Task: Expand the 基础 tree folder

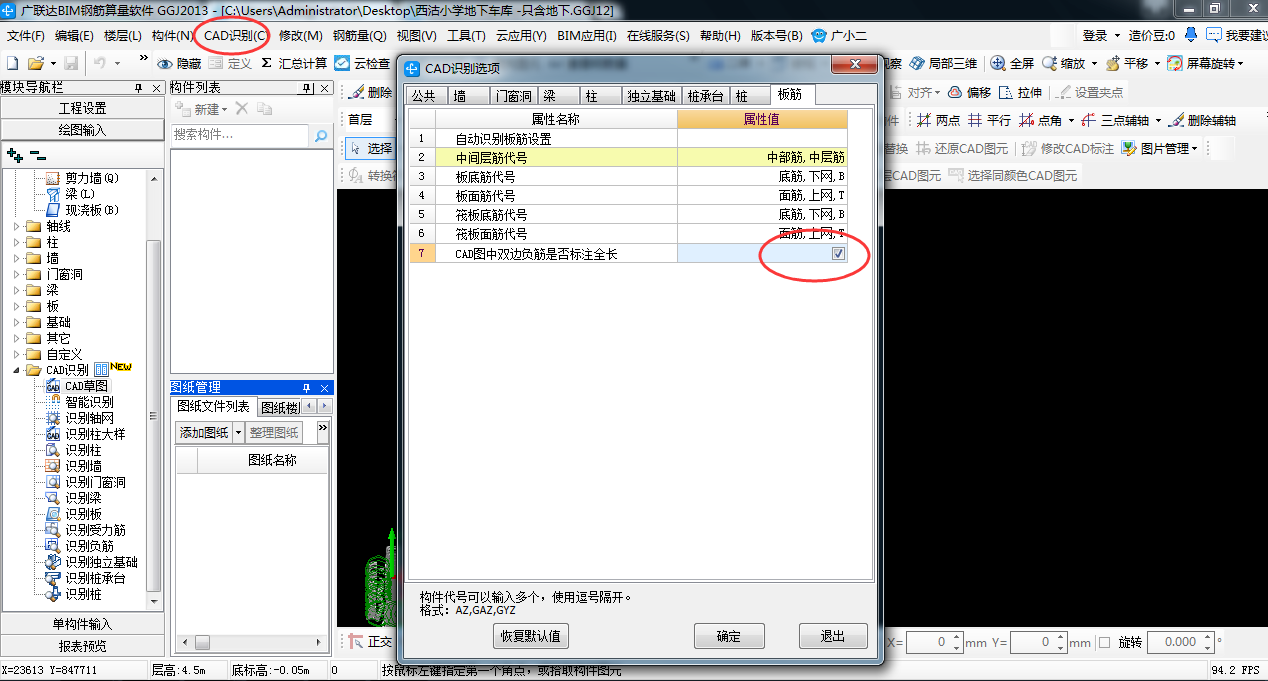Action: click(x=17, y=322)
